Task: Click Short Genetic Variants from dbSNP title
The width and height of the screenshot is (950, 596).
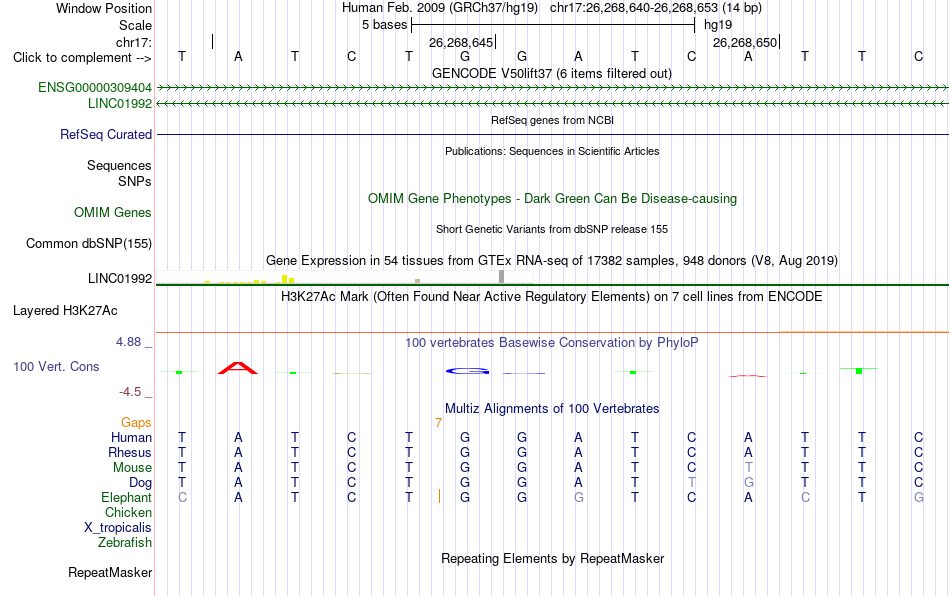Action: [552, 229]
